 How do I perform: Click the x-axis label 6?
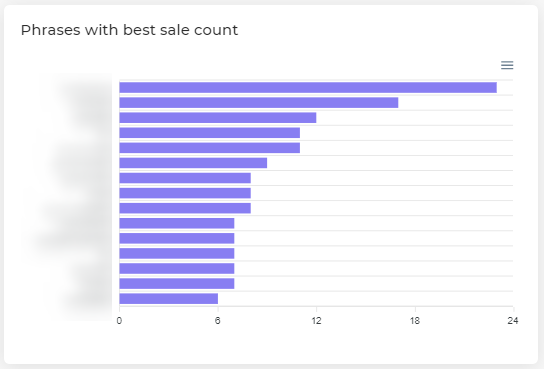point(218,321)
